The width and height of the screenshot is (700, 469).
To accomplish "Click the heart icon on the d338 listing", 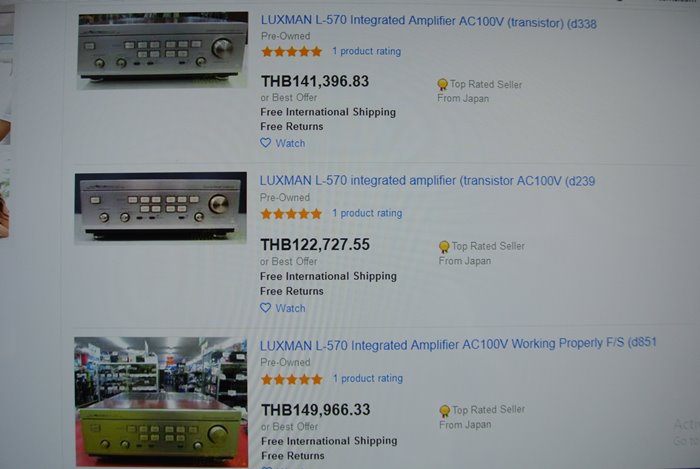I will coord(266,143).
